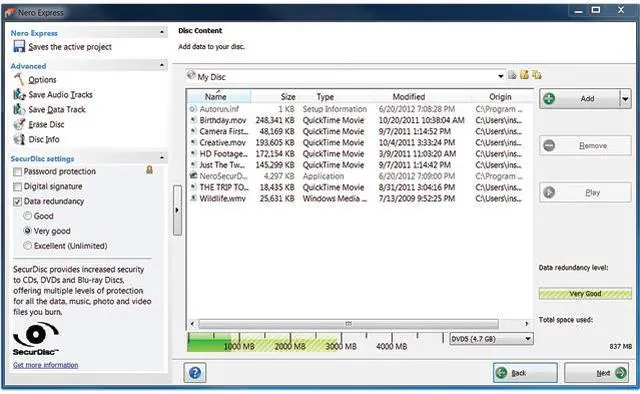The height and width of the screenshot is (394, 640).
Task: Click the file icon of Wildlife.wmv
Action: click(x=193, y=198)
